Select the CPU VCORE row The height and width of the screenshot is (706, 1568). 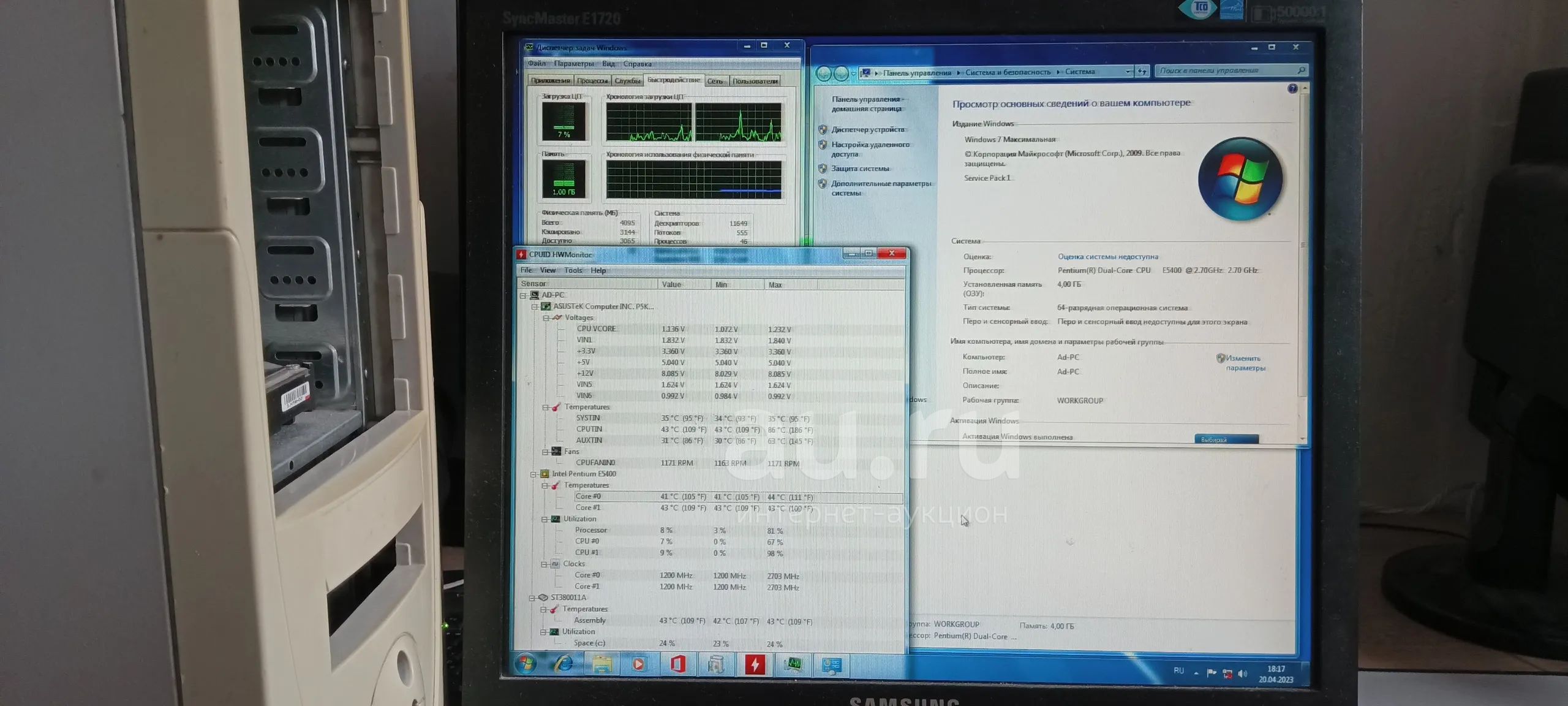click(709, 329)
